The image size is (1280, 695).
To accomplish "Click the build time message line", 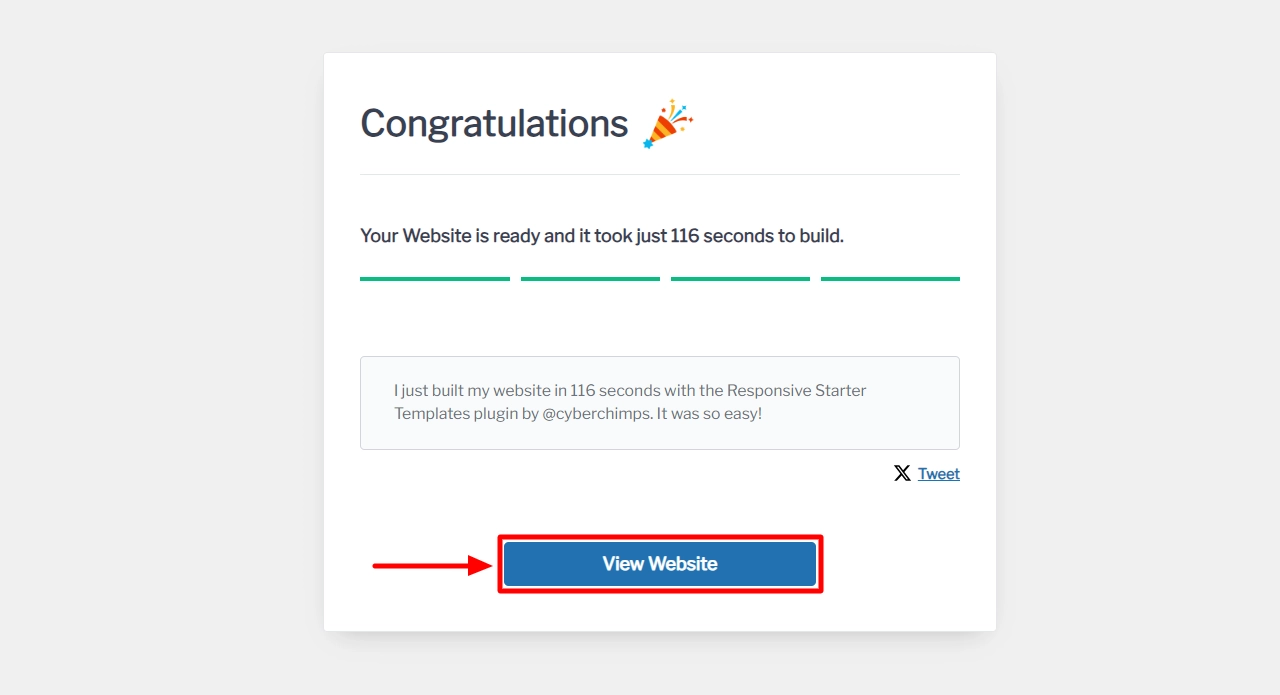I will [x=601, y=235].
